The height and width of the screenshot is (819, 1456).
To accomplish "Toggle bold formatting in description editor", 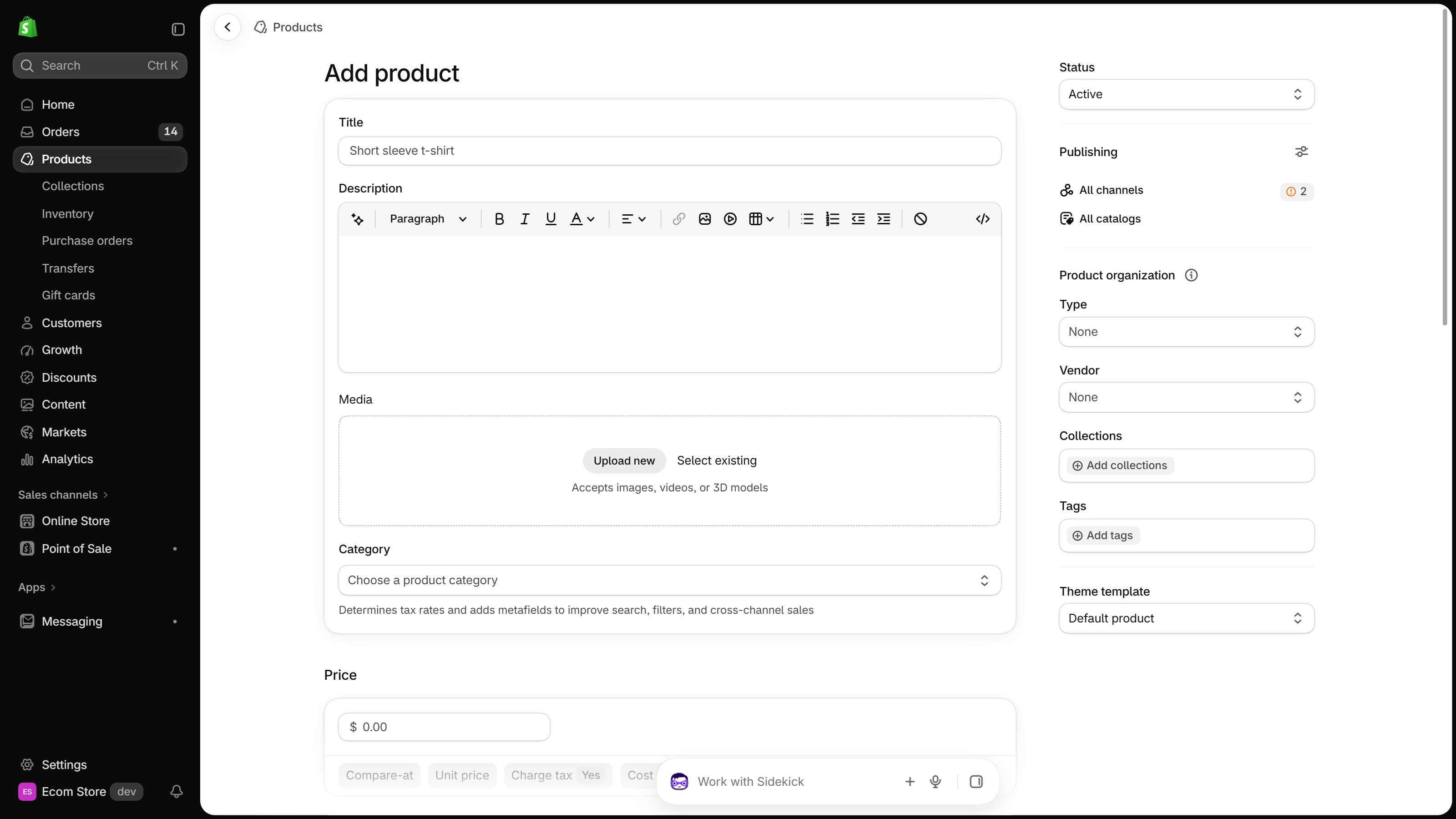I will 499,219.
